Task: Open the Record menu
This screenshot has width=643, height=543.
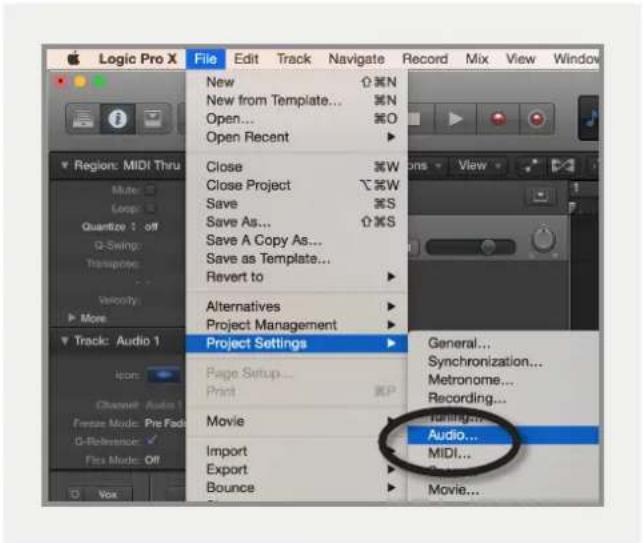Action: 425,59
